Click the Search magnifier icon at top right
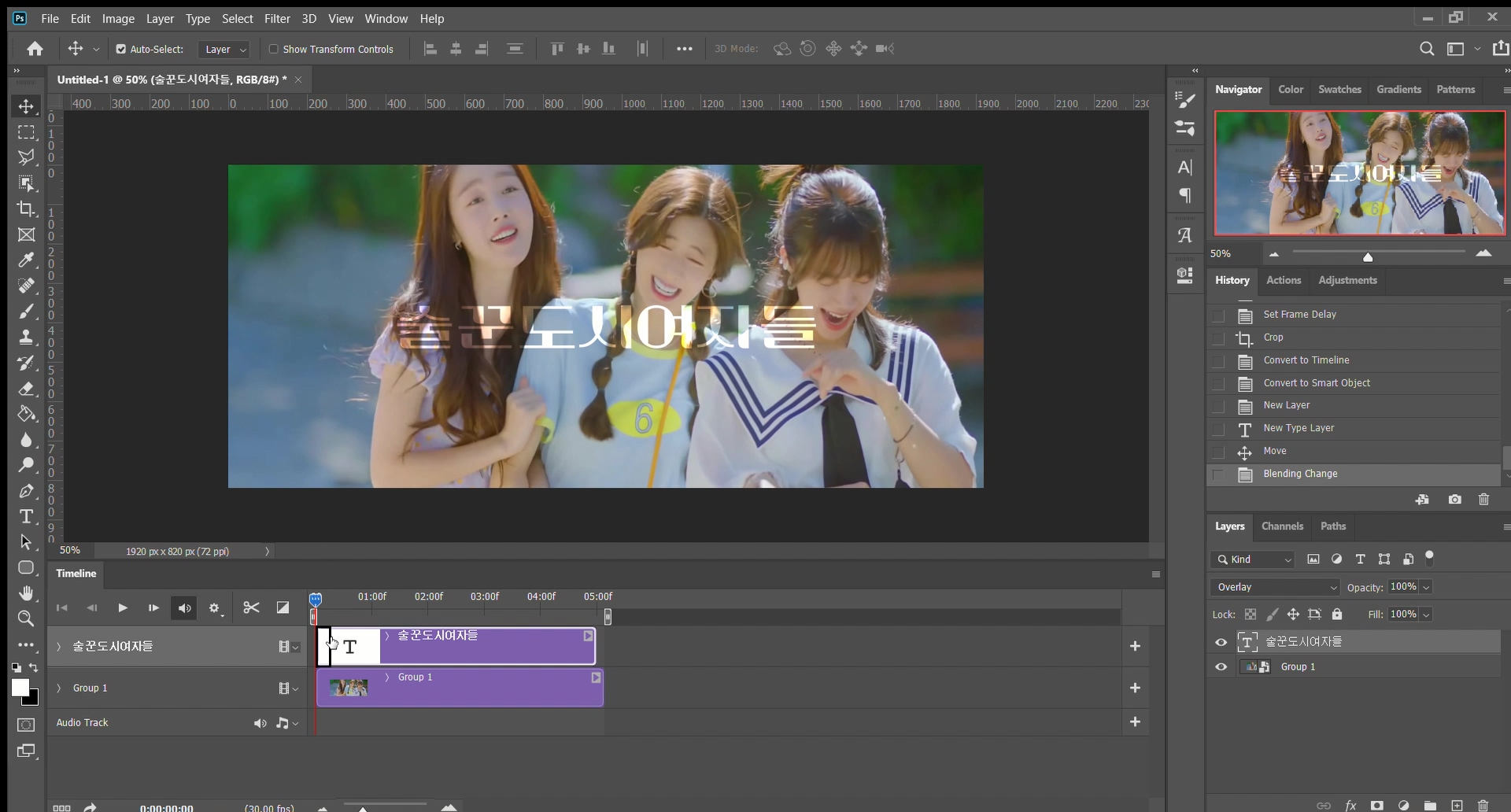Image resolution: width=1511 pixels, height=812 pixels. [1427, 49]
